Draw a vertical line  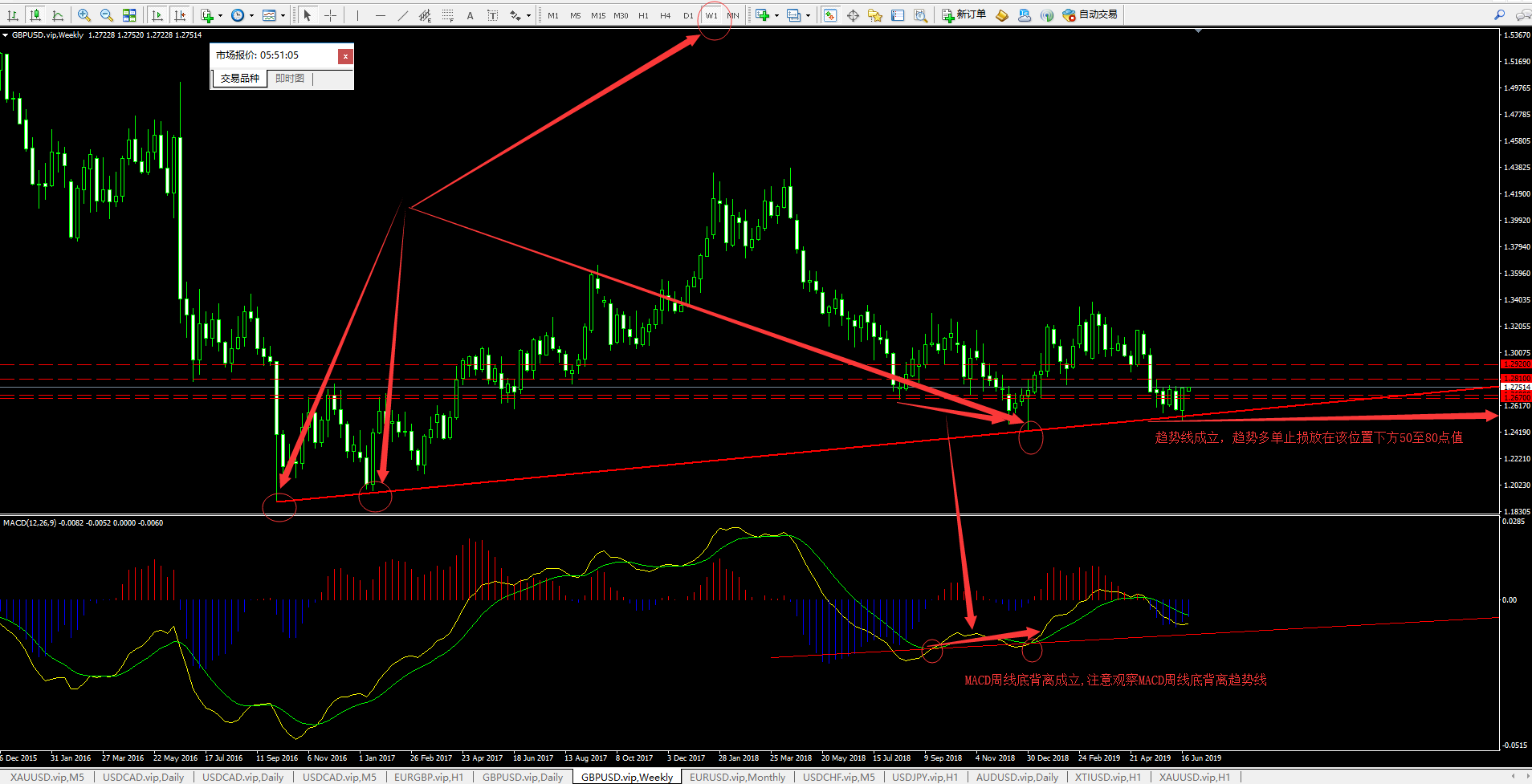tap(357, 15)
